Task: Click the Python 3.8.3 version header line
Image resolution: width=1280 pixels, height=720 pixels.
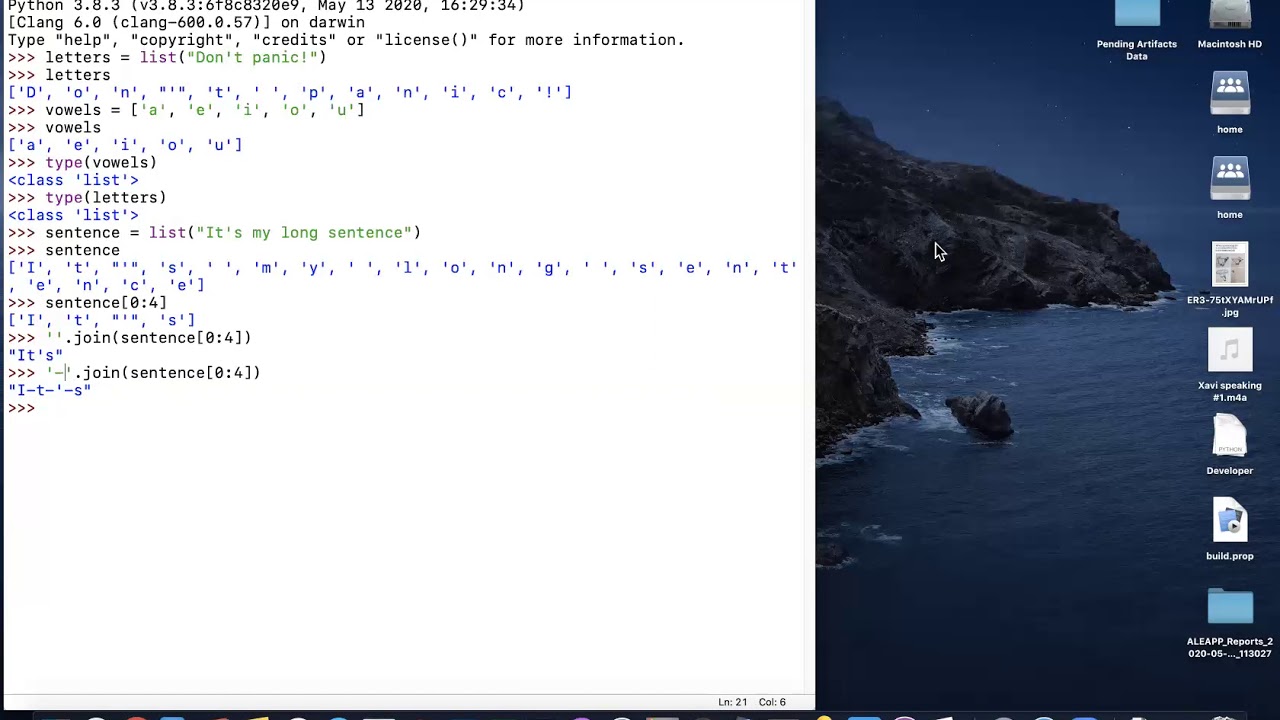Action: click(266, 6)
